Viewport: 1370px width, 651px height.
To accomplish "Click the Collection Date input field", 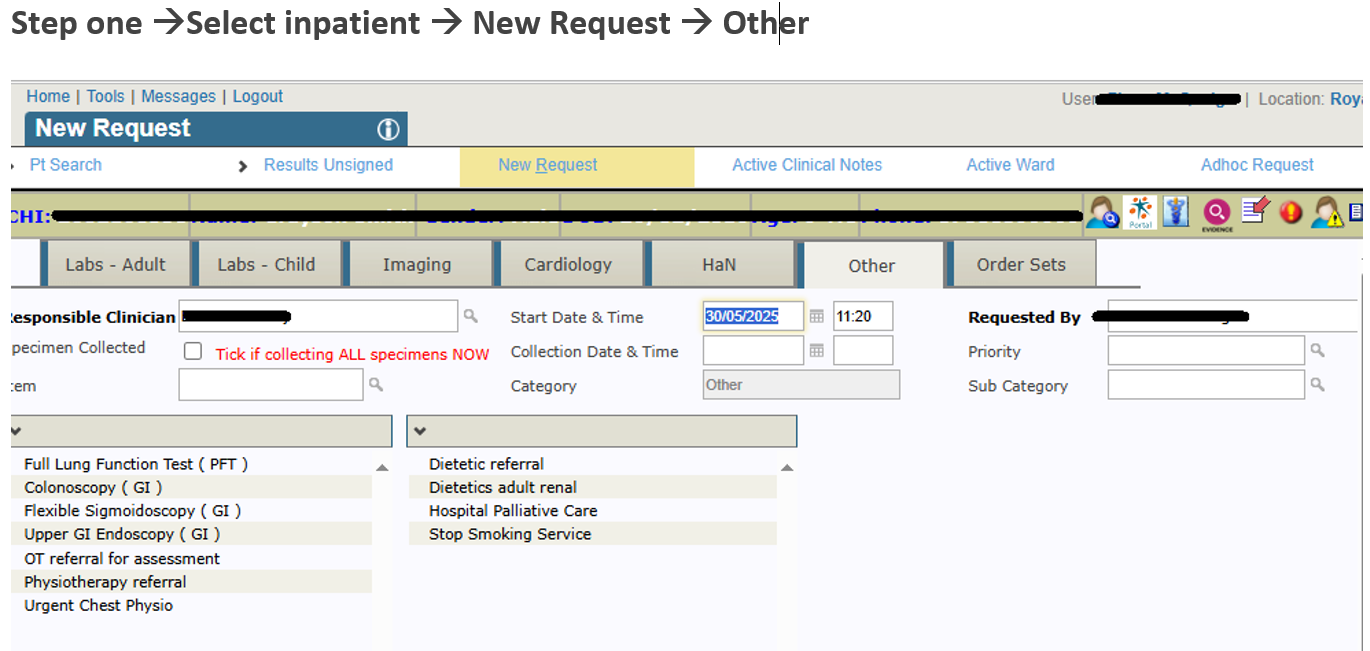I will pyautogui.click(x=753, y=351).
